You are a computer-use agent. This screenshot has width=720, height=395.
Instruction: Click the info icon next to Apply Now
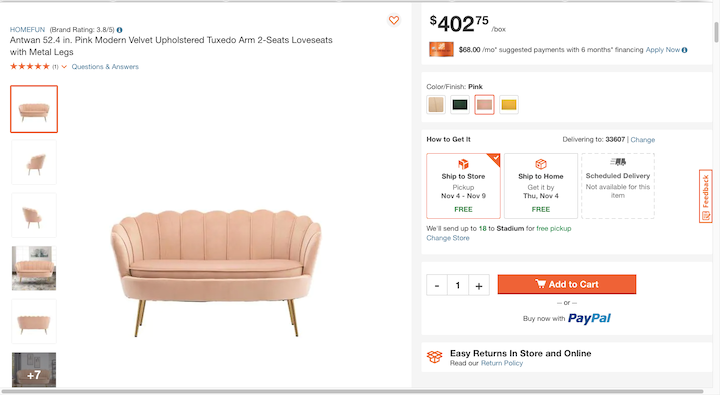point(685,50)
